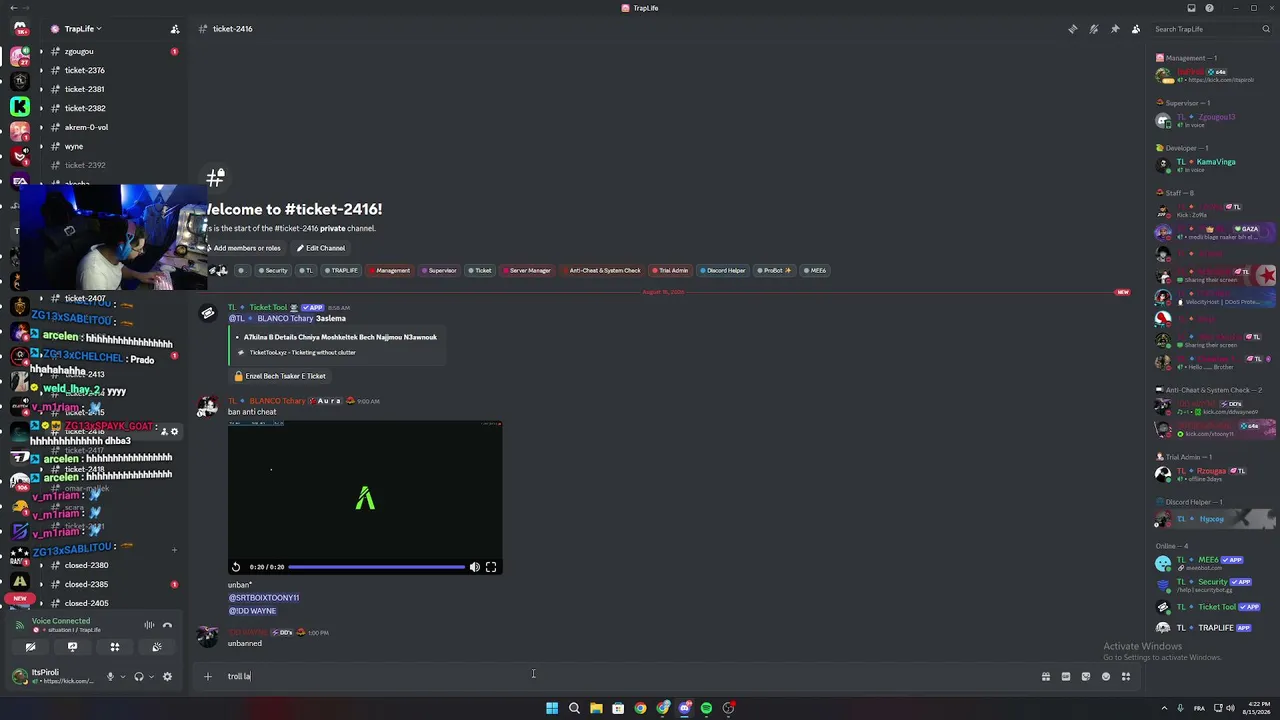Open the GIF picker
The width and height of the screenshot is (1280, 720).
(1066, 677)
